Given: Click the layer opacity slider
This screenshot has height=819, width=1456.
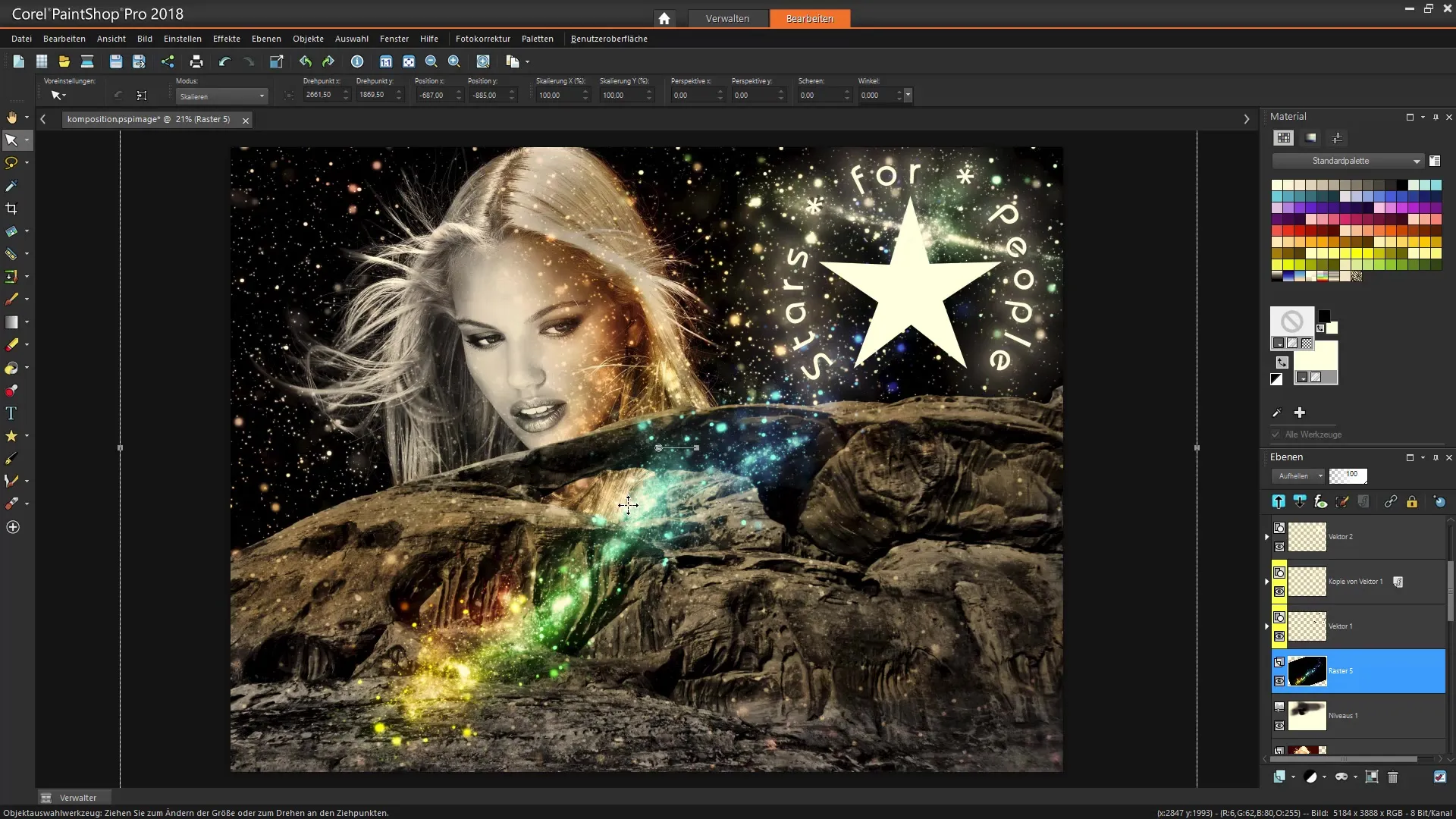Looking at the screenshot, I should pos(1348,475).
